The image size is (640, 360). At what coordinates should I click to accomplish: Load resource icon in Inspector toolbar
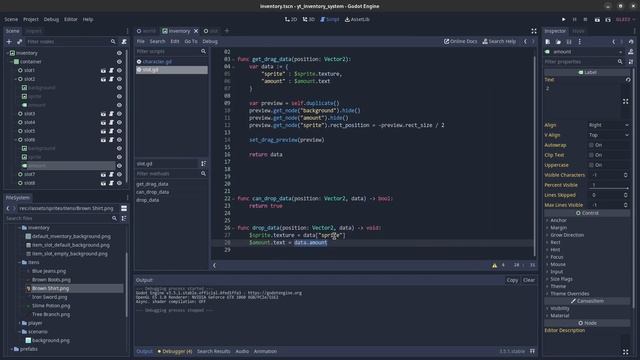click(x=558, y=42)
